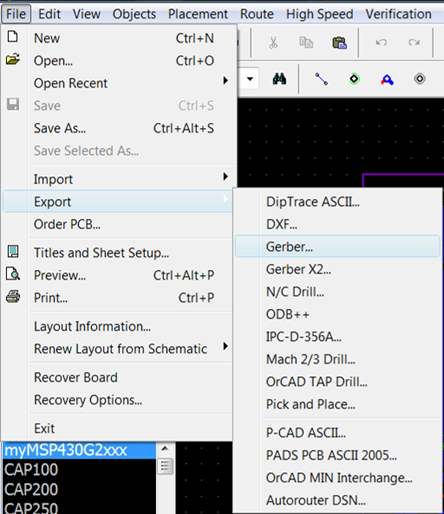
Task: Click the Cut scissors toolbar icon
Action: pyautogui.click(x=273, y=43)
